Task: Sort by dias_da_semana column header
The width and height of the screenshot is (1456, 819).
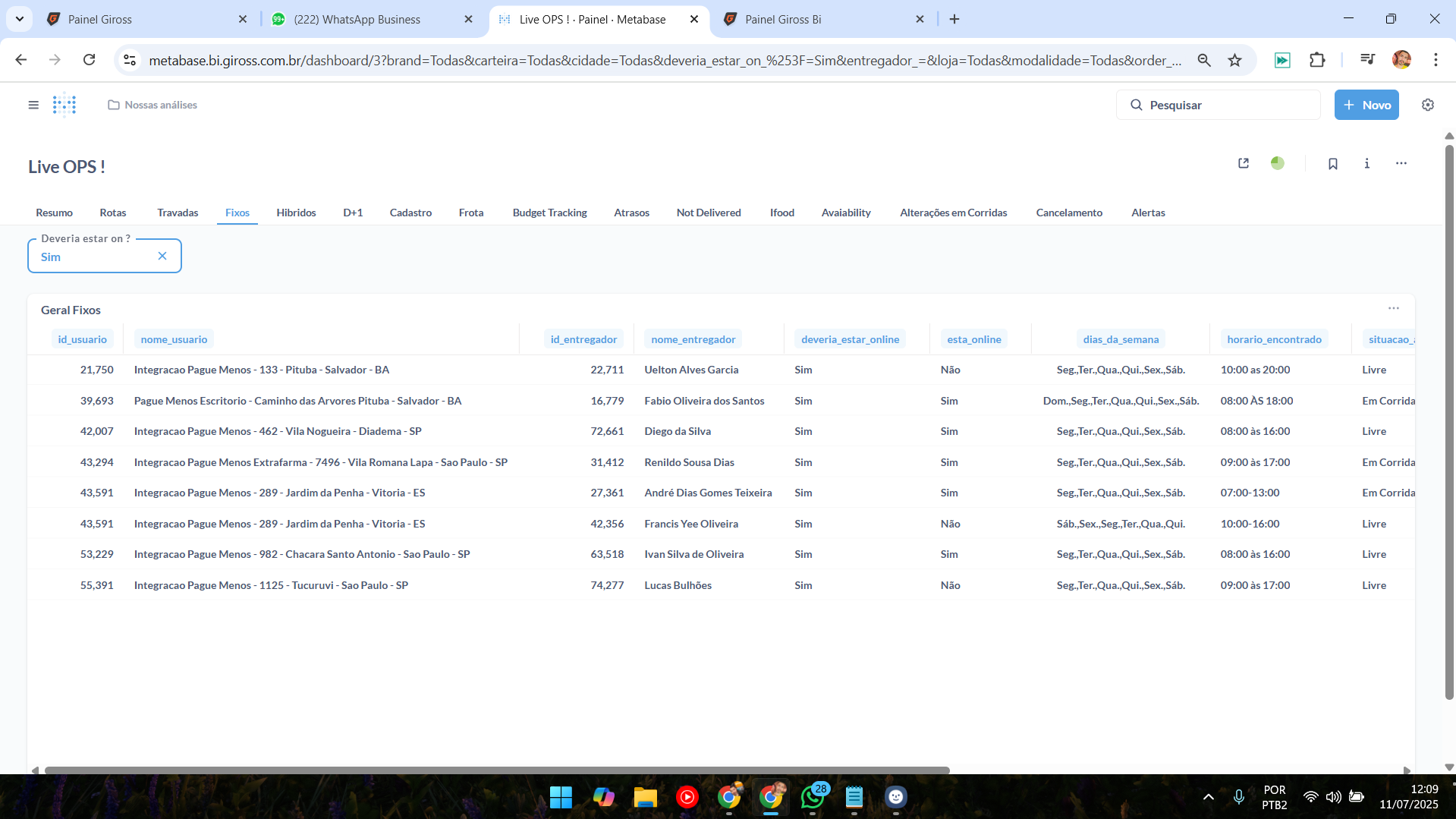Action: click(1121, 339)
